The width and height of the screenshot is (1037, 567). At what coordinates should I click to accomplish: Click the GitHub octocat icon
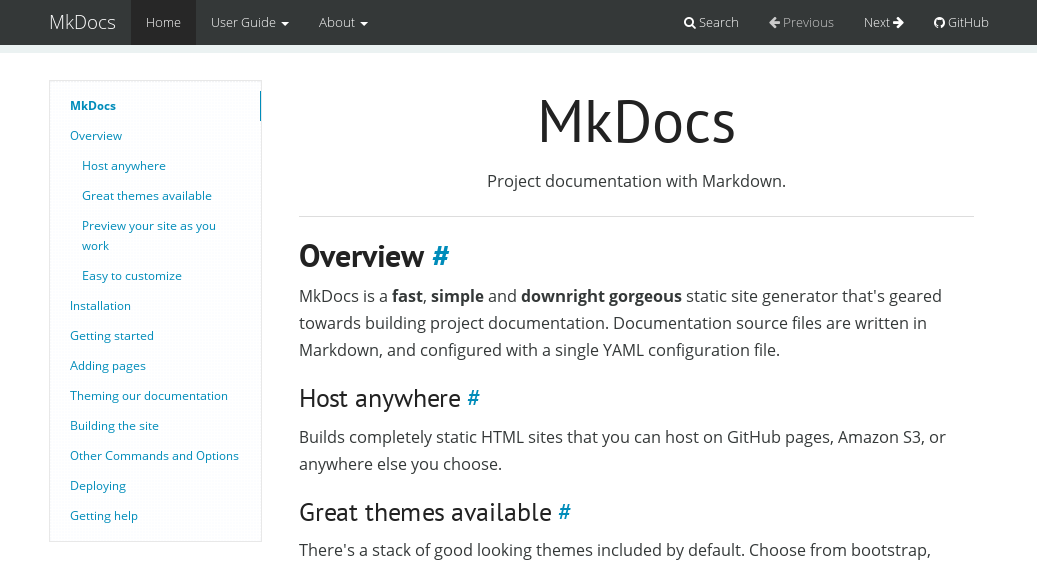[939, 23]
